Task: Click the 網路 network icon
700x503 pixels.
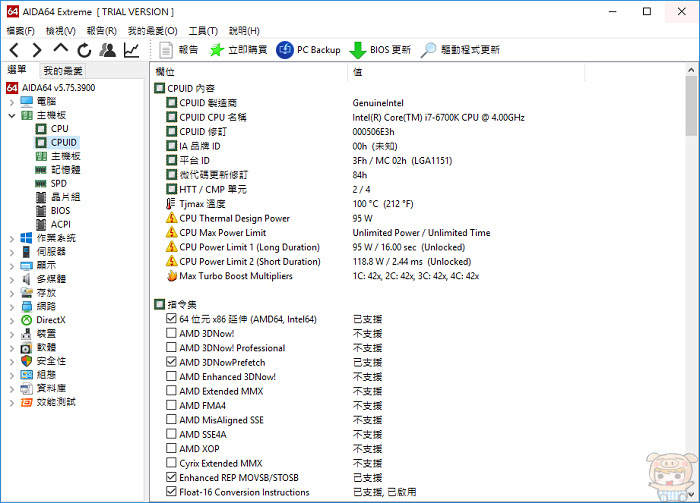Action: 27,307
